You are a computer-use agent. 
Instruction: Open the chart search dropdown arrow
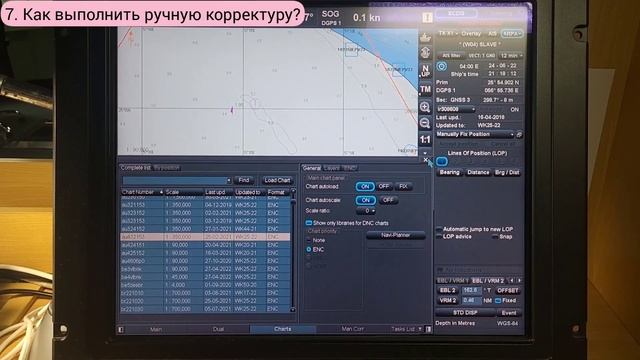click(229, 180)
